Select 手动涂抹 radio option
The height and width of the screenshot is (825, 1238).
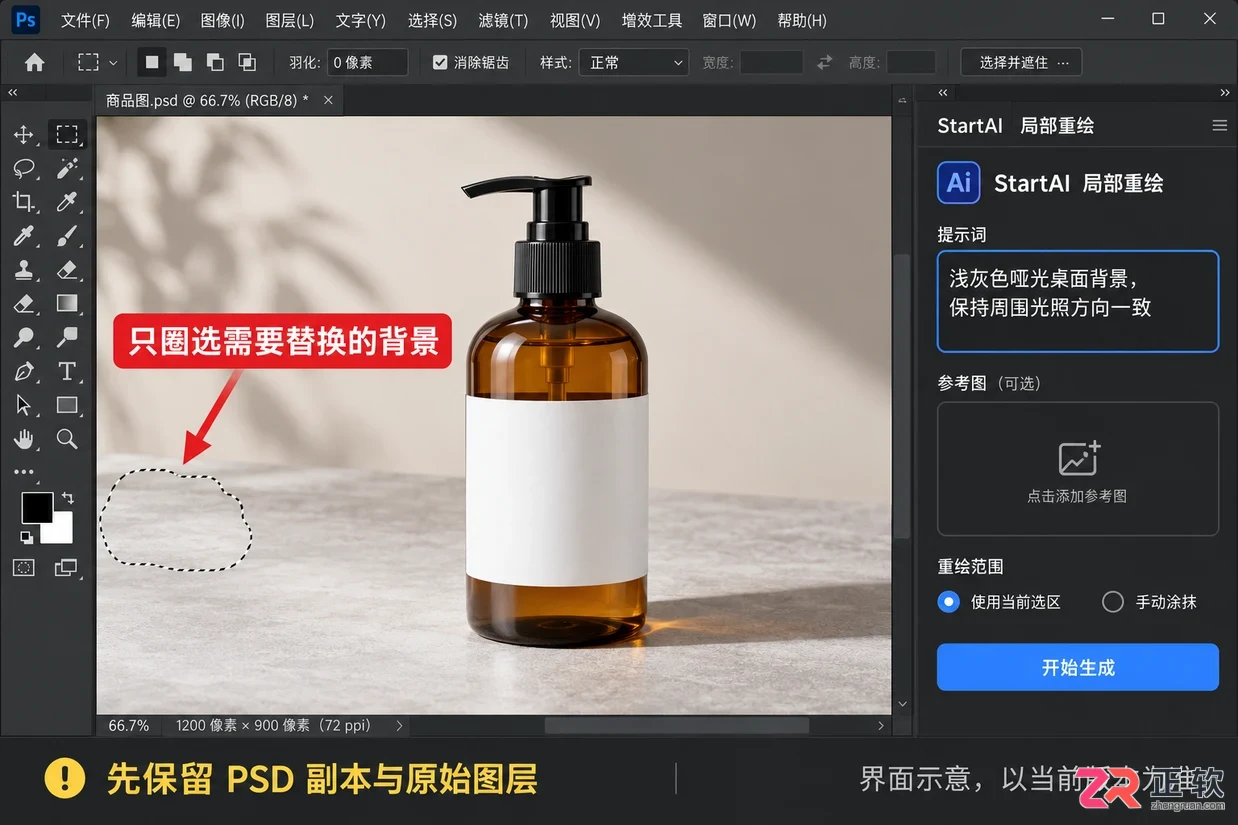pyautogui.click(x=1113, y=602)
